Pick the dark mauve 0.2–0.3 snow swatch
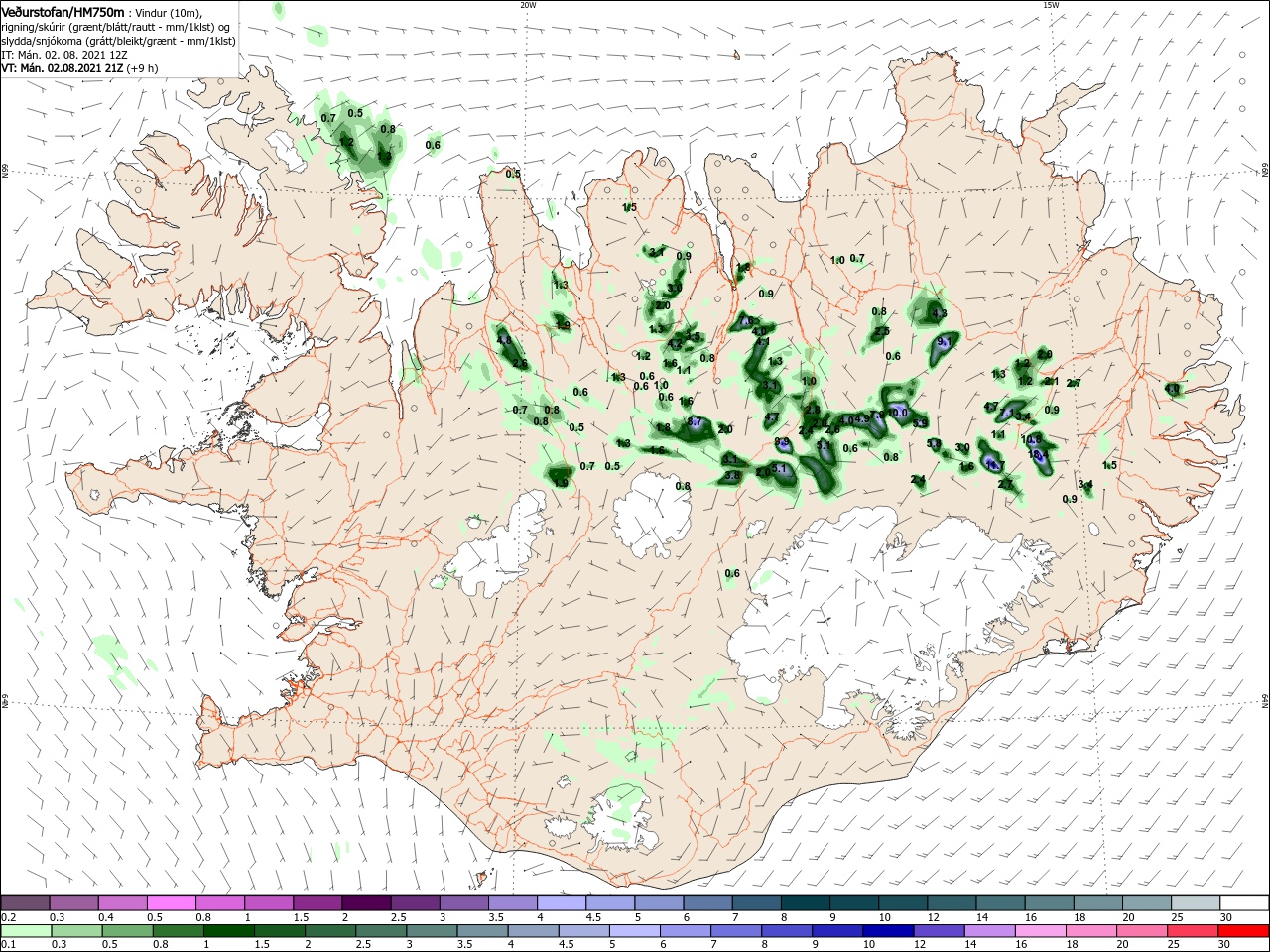1270x952 pixels. (25, 902)
